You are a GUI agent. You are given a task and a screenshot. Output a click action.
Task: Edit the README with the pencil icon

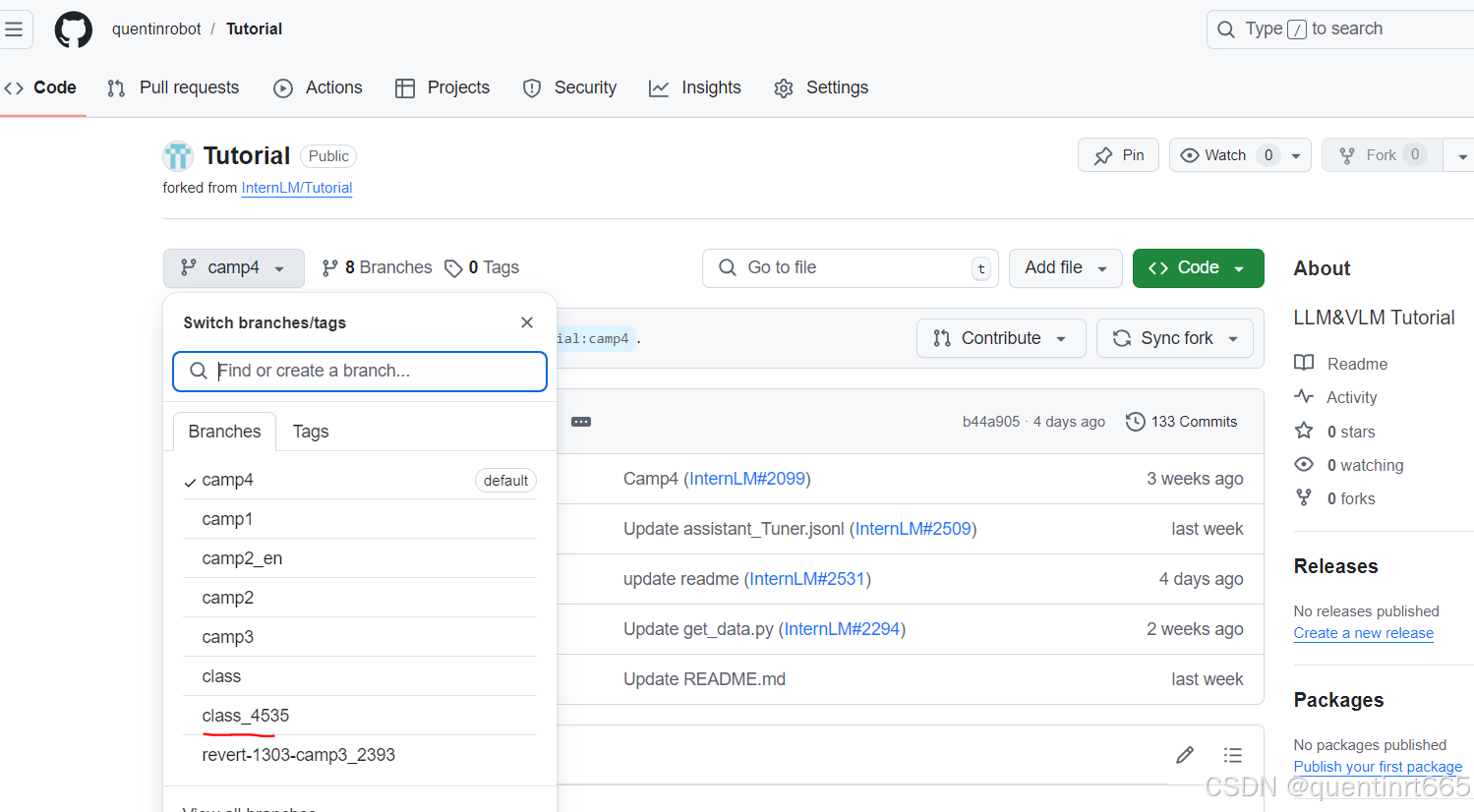tap(1185, 755)
